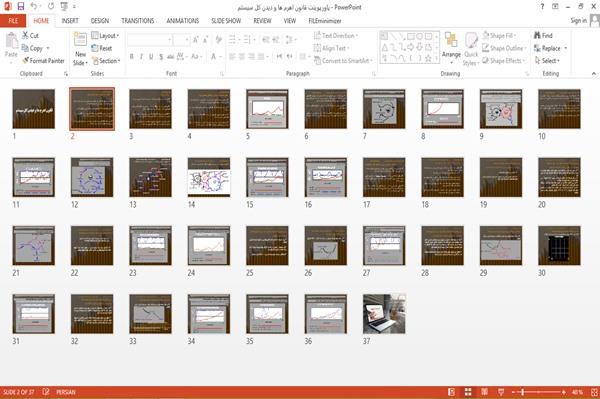
Task: Open the PowerPoint Help question mark
Action: click(x=542, y=7)
